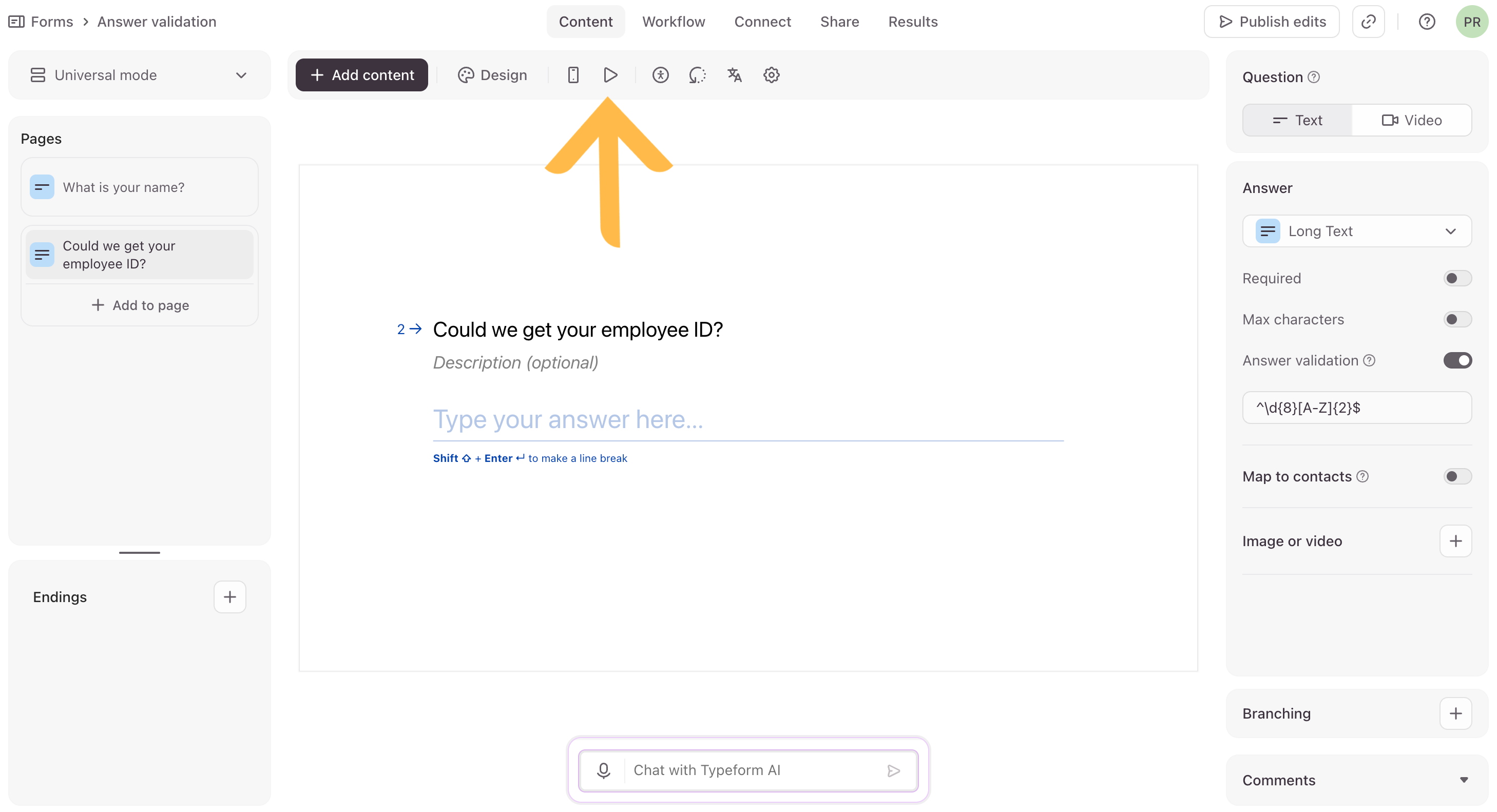The height and width of the screenshot is (812, 1497).
Task: Enable the Required toggle
Action: (x=1456, y=278)
